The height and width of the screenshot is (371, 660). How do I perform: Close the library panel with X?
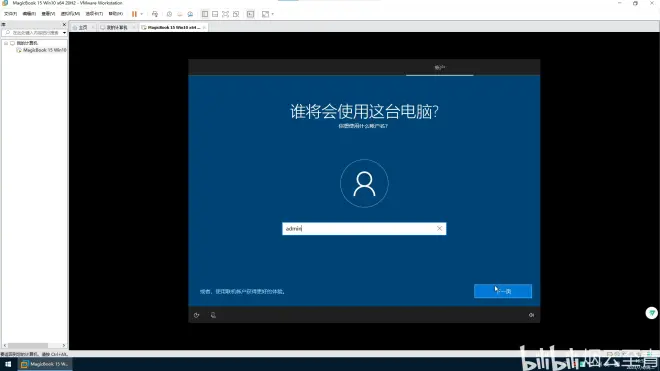64,24
